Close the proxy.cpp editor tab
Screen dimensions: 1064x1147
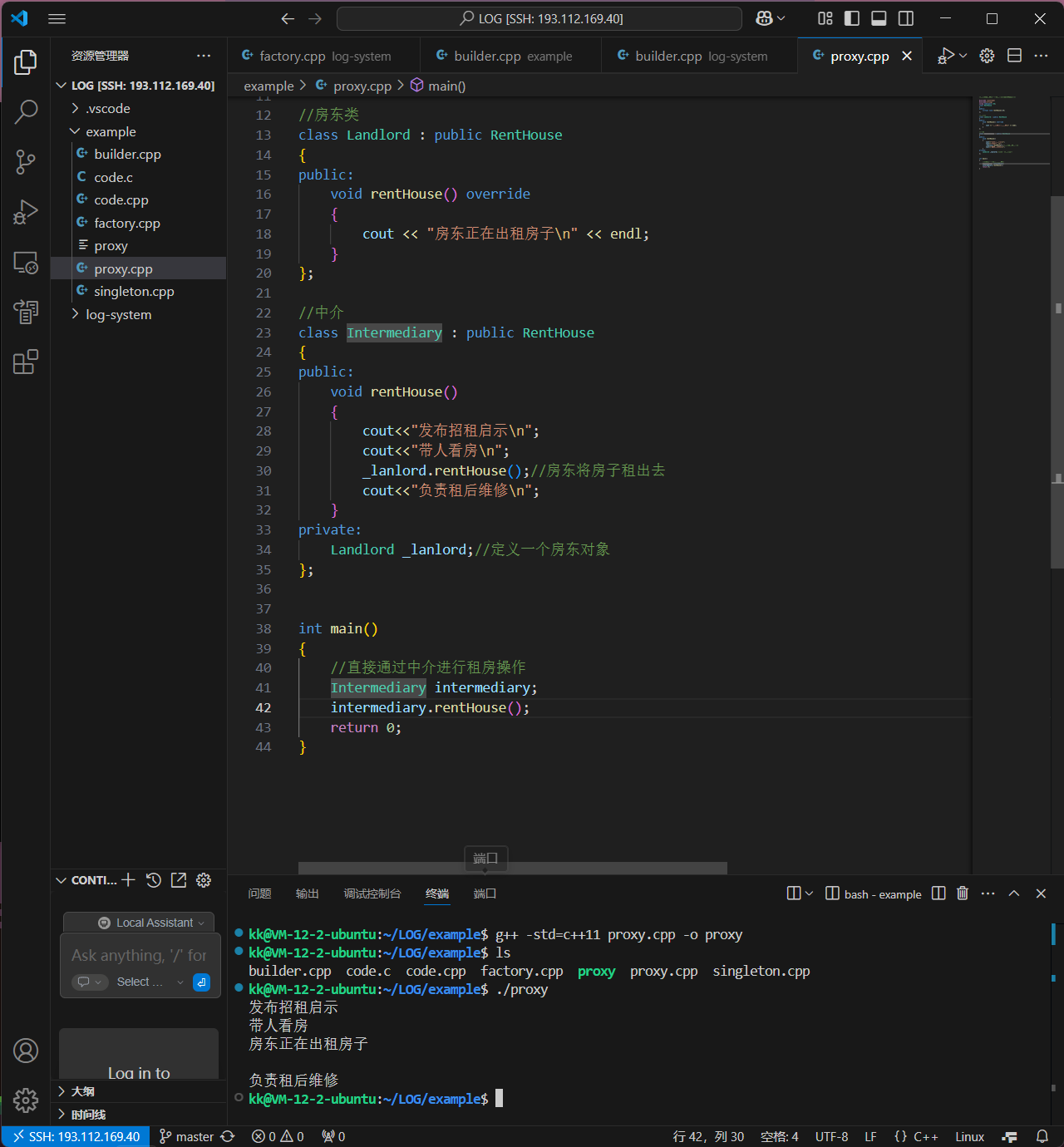(907, 56)
